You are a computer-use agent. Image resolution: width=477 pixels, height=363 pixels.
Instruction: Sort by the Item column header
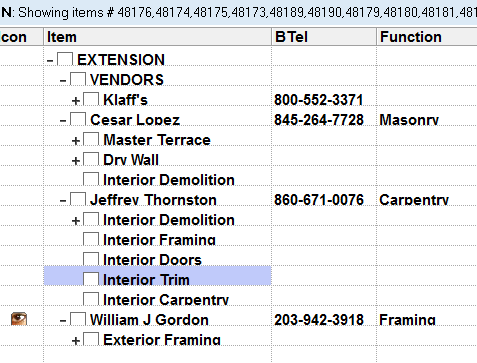(x=157, y=37)
